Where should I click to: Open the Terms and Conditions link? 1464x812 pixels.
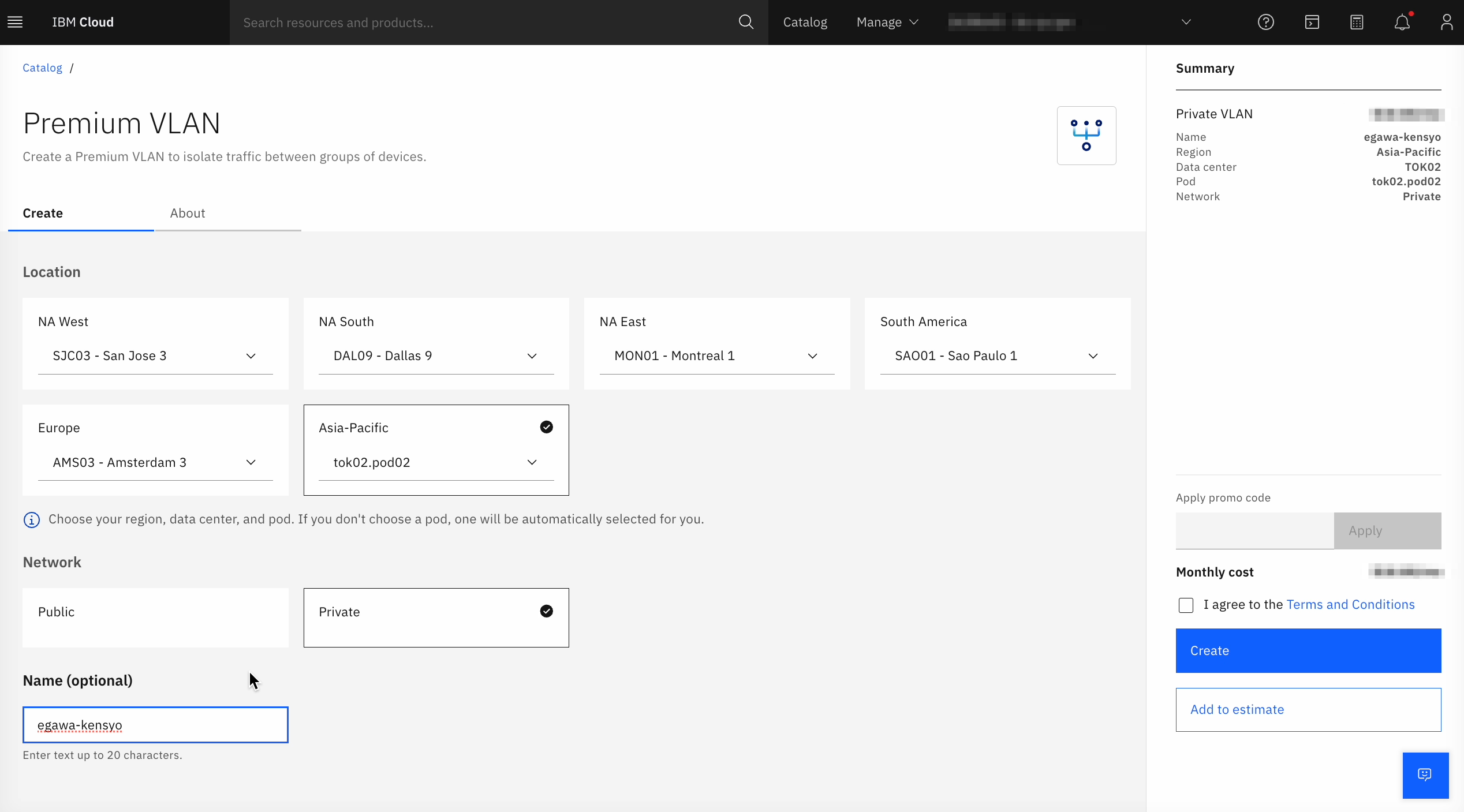tap(1350, 604)
